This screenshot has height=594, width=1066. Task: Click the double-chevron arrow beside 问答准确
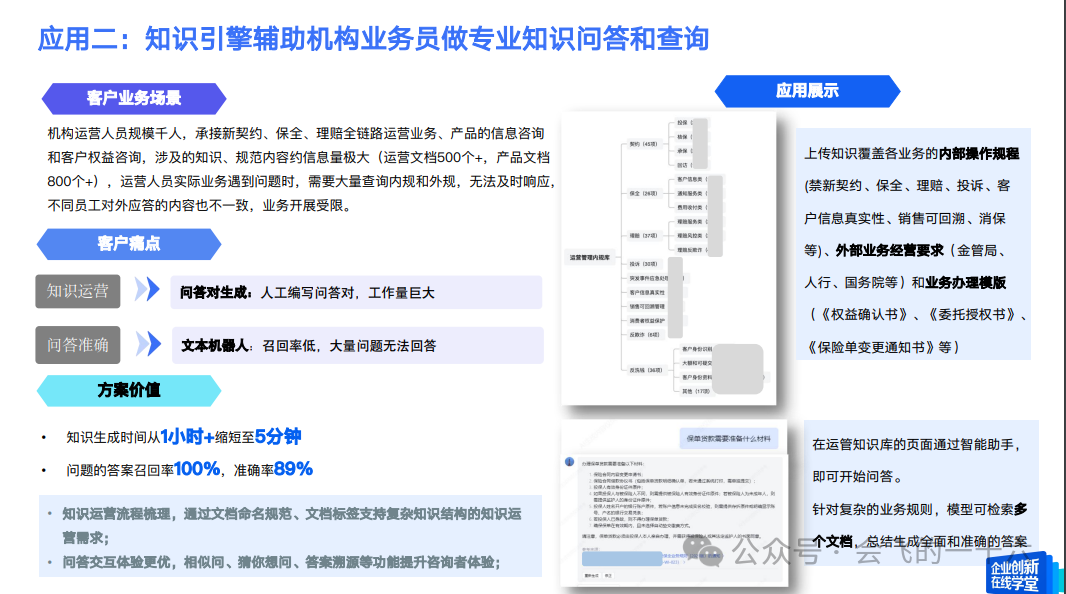(x=148, y=344)
